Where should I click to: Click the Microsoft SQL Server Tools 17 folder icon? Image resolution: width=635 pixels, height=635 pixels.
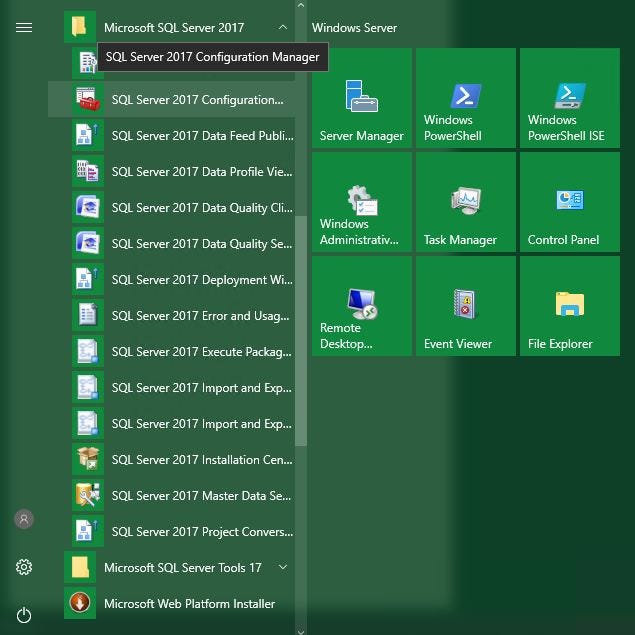(80, 567)
